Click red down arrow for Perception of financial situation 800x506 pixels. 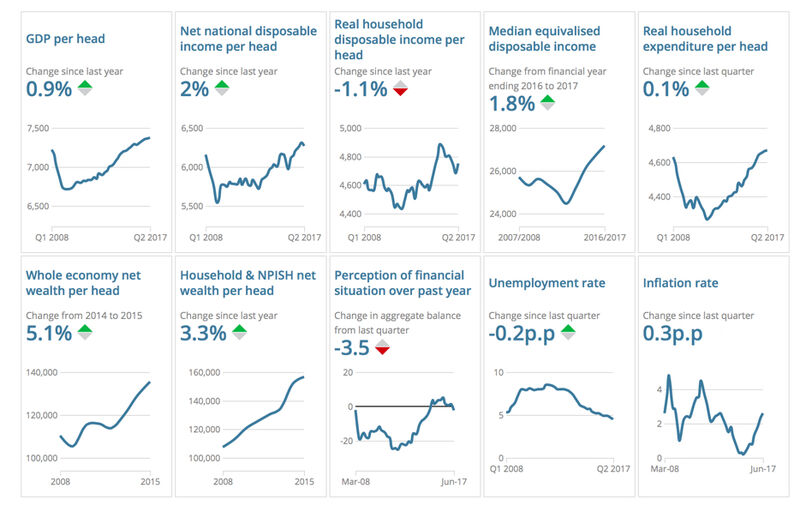tap(382, 347)
